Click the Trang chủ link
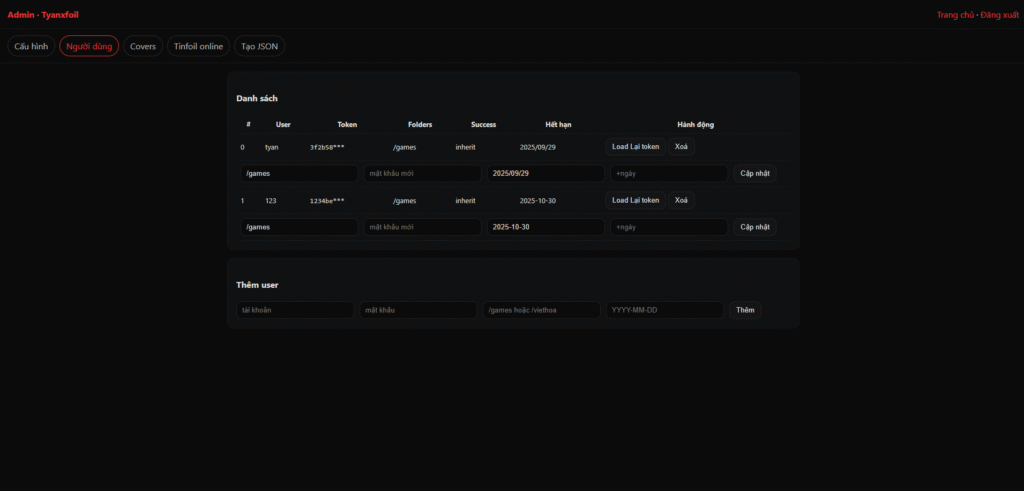 (x=955, y=15)
